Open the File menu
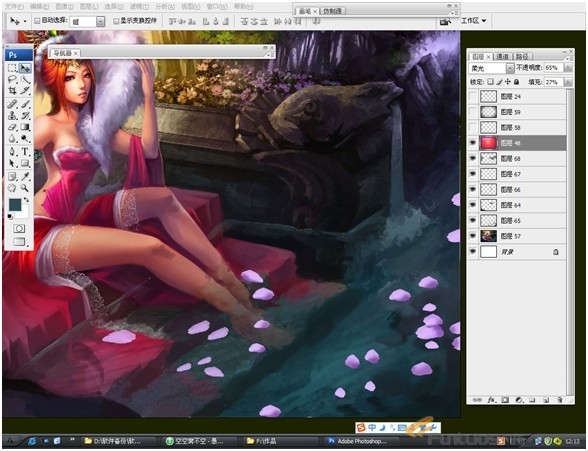Image resolution: width=588 pixels, height=451 pixels. (x=14, y=7)
